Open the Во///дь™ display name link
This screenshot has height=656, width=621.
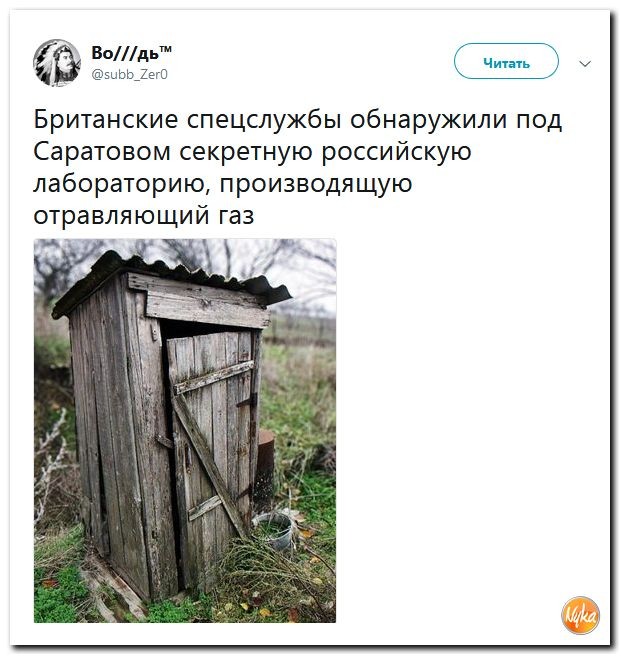pyautogui.click(x=131, y=53)
